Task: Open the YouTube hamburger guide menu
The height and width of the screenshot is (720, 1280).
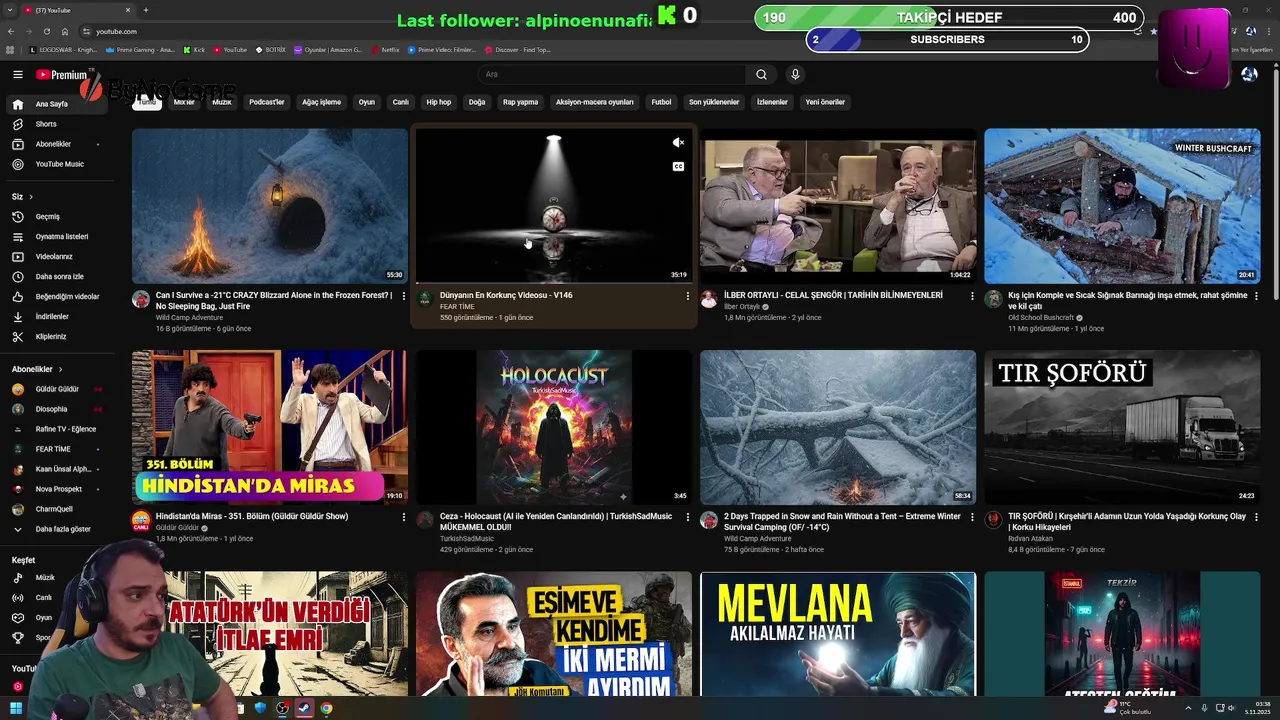Action: pyautogui.click(x=18, y=75)
